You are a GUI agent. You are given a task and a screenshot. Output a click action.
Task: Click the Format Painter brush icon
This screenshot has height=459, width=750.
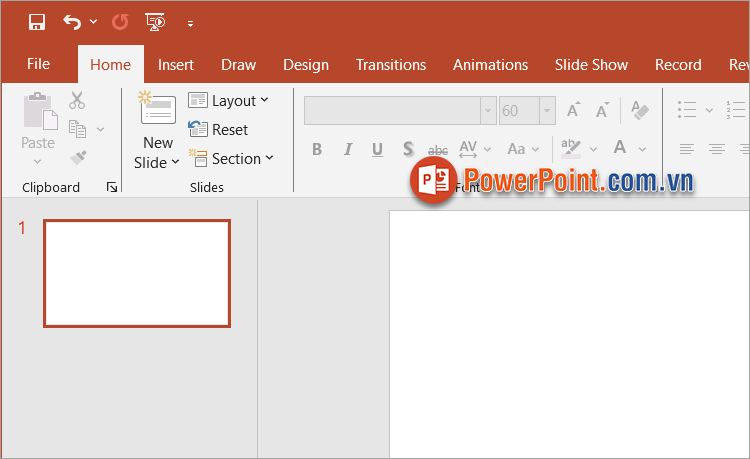(x=78, y=157)
